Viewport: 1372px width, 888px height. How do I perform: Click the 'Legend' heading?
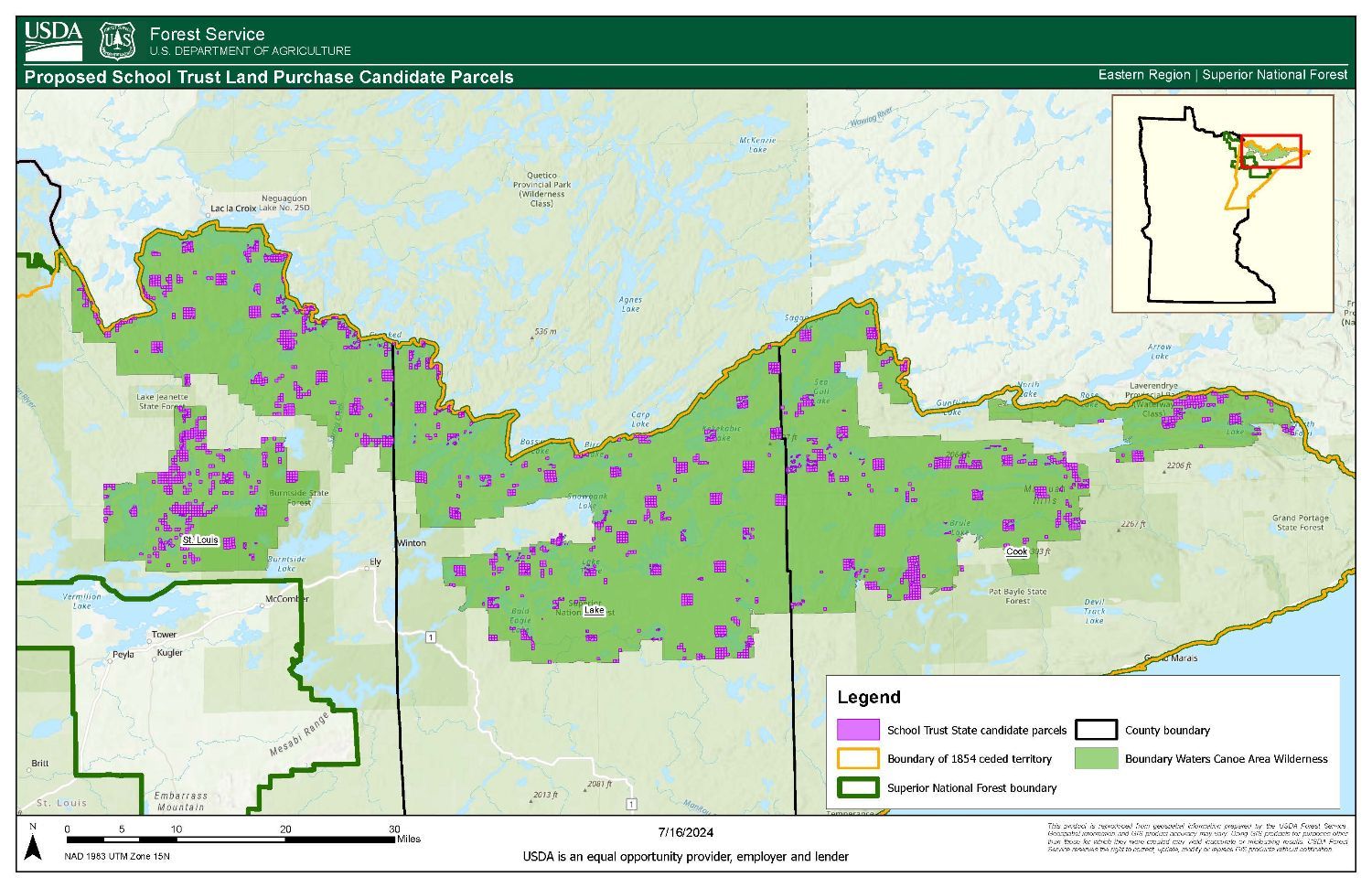coord(869,697)
